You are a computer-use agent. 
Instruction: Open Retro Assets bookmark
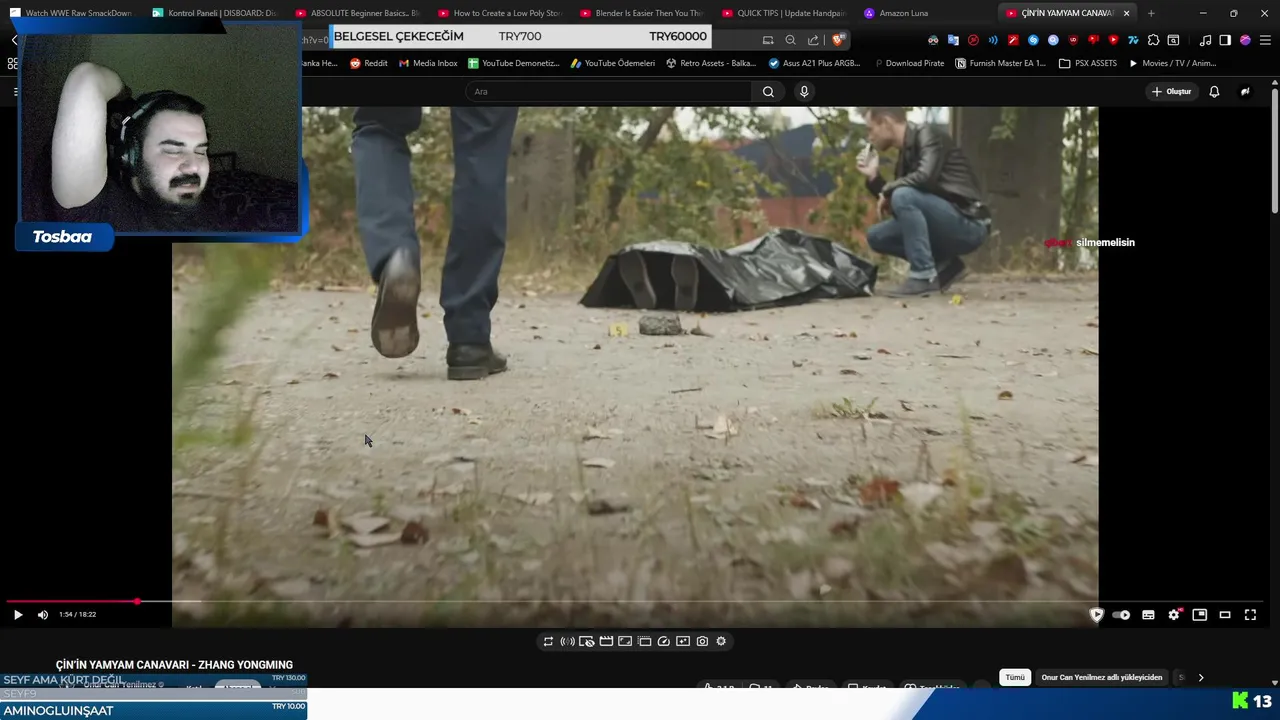pyautogui.click(x=711, y=63)
